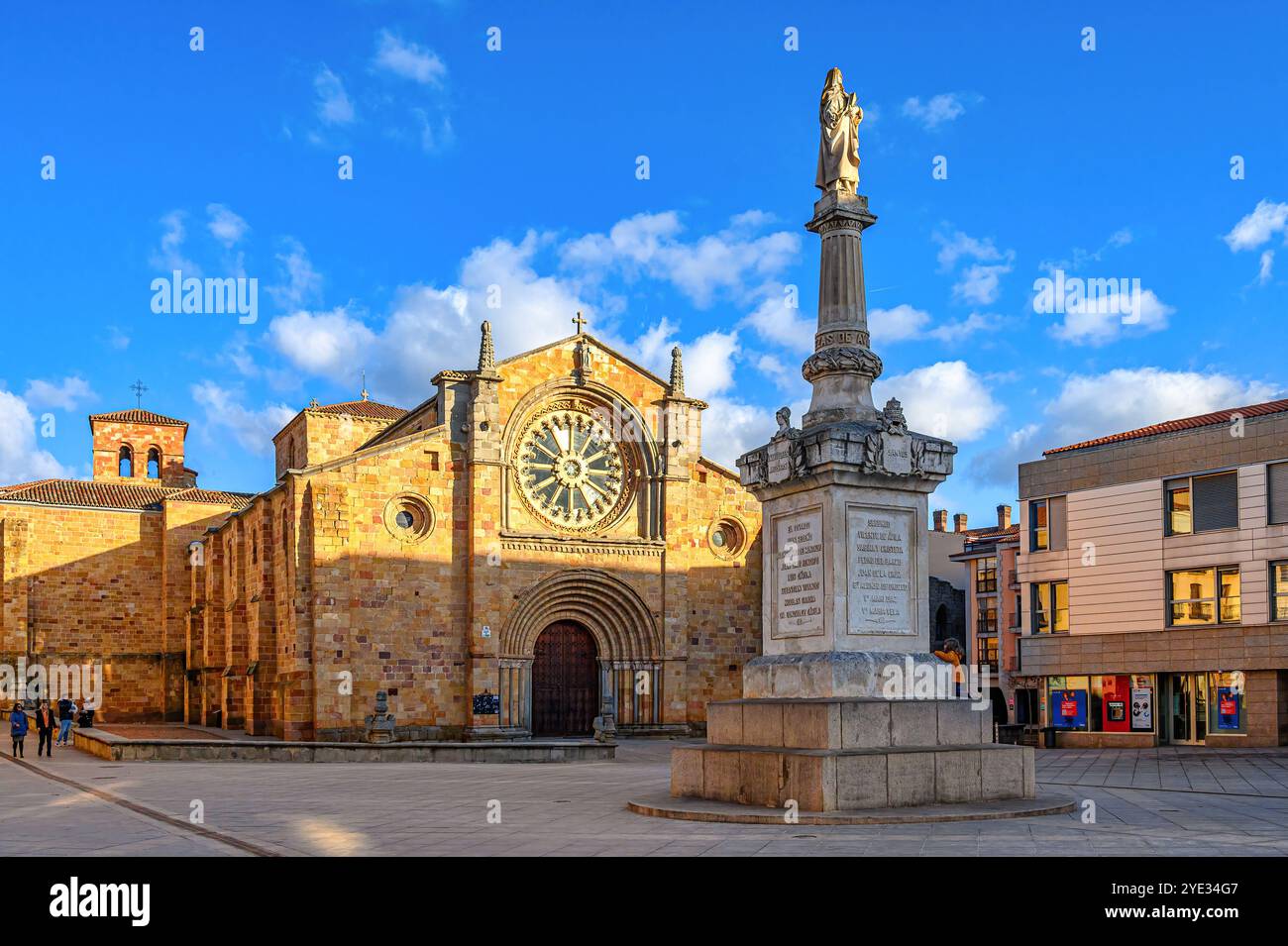1288x946 pixels.
Task: Click the right inscription plaque on the monument
Action: [880, 569]
